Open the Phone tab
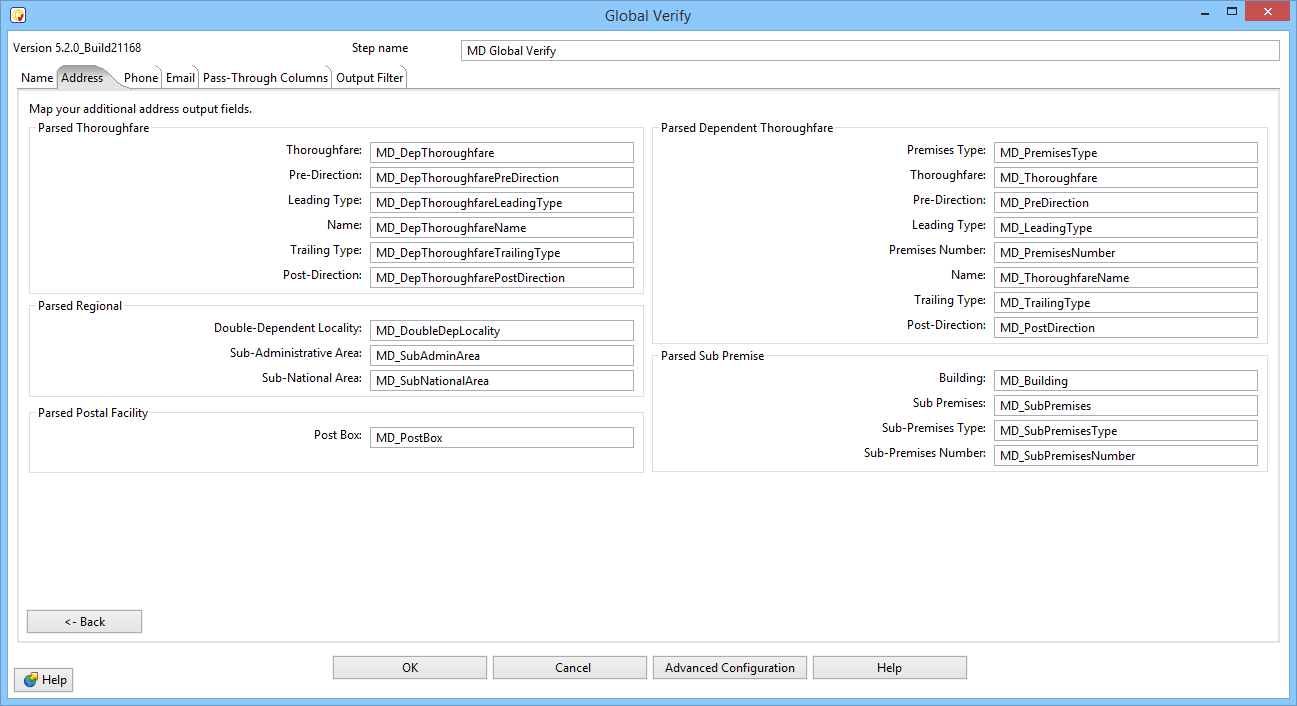This screenshot has width=1297, height=706. coord(141,78)
